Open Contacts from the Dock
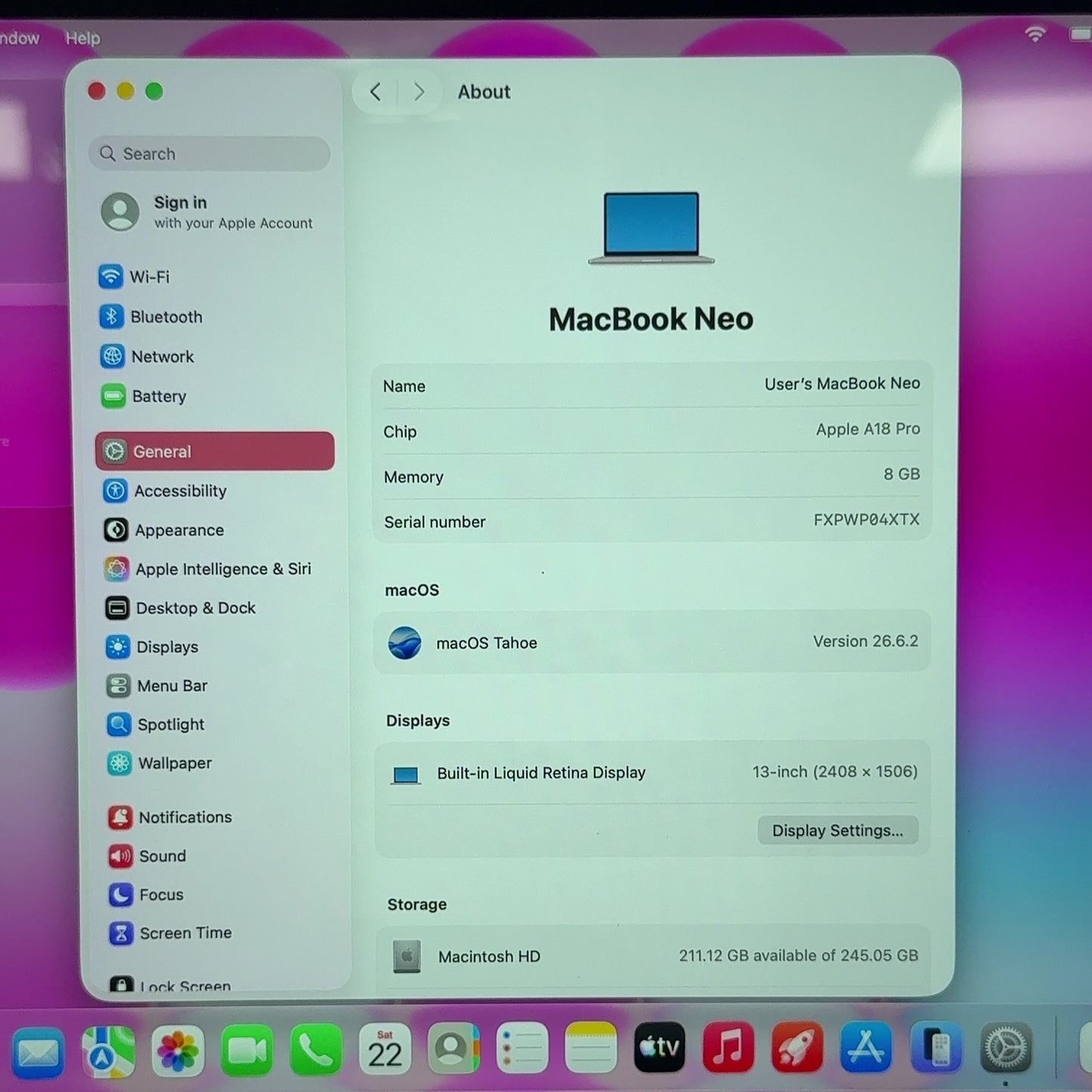Image resolution: width=1092 pixels, height=1092 pixels. [453, 1049]
